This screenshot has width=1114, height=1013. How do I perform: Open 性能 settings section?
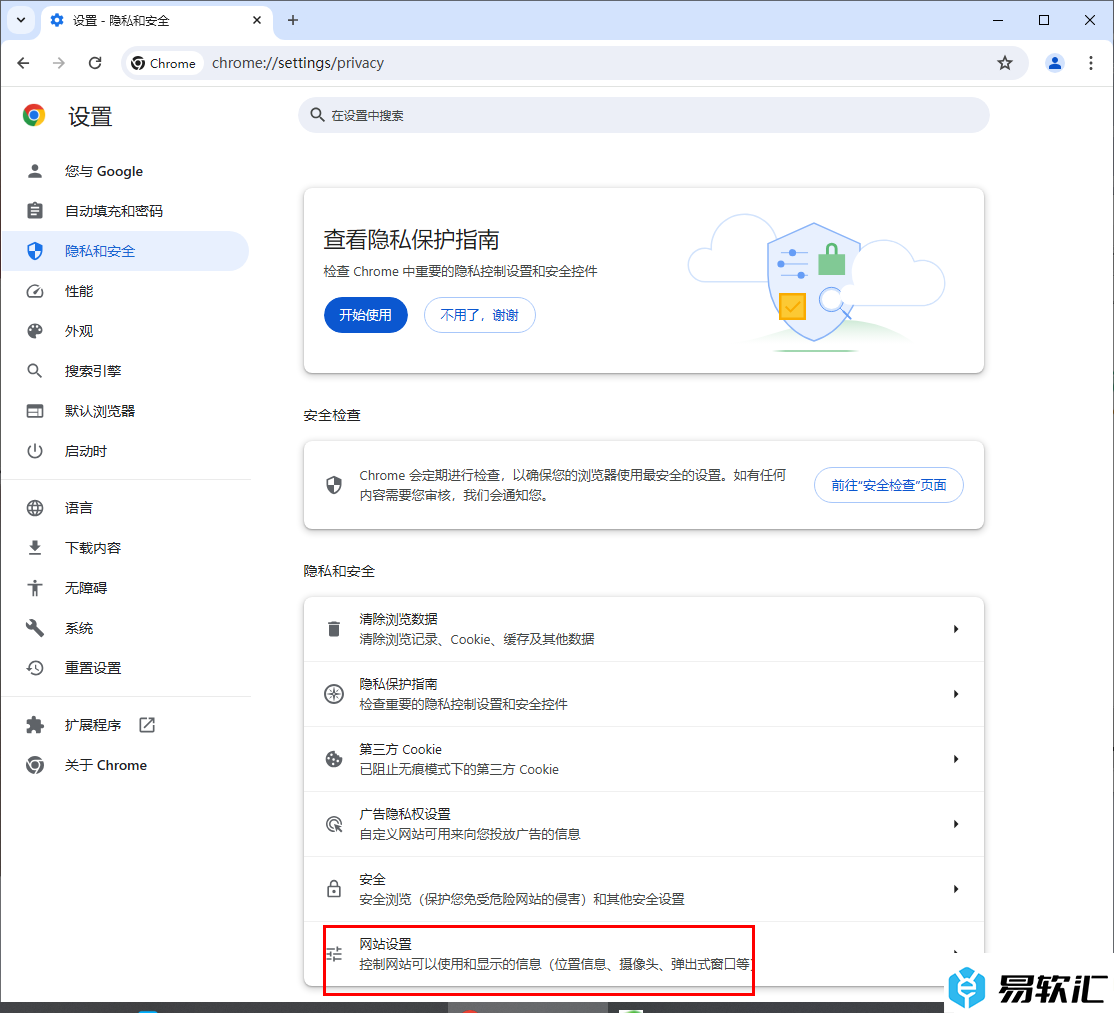click(x=125, y=291)
